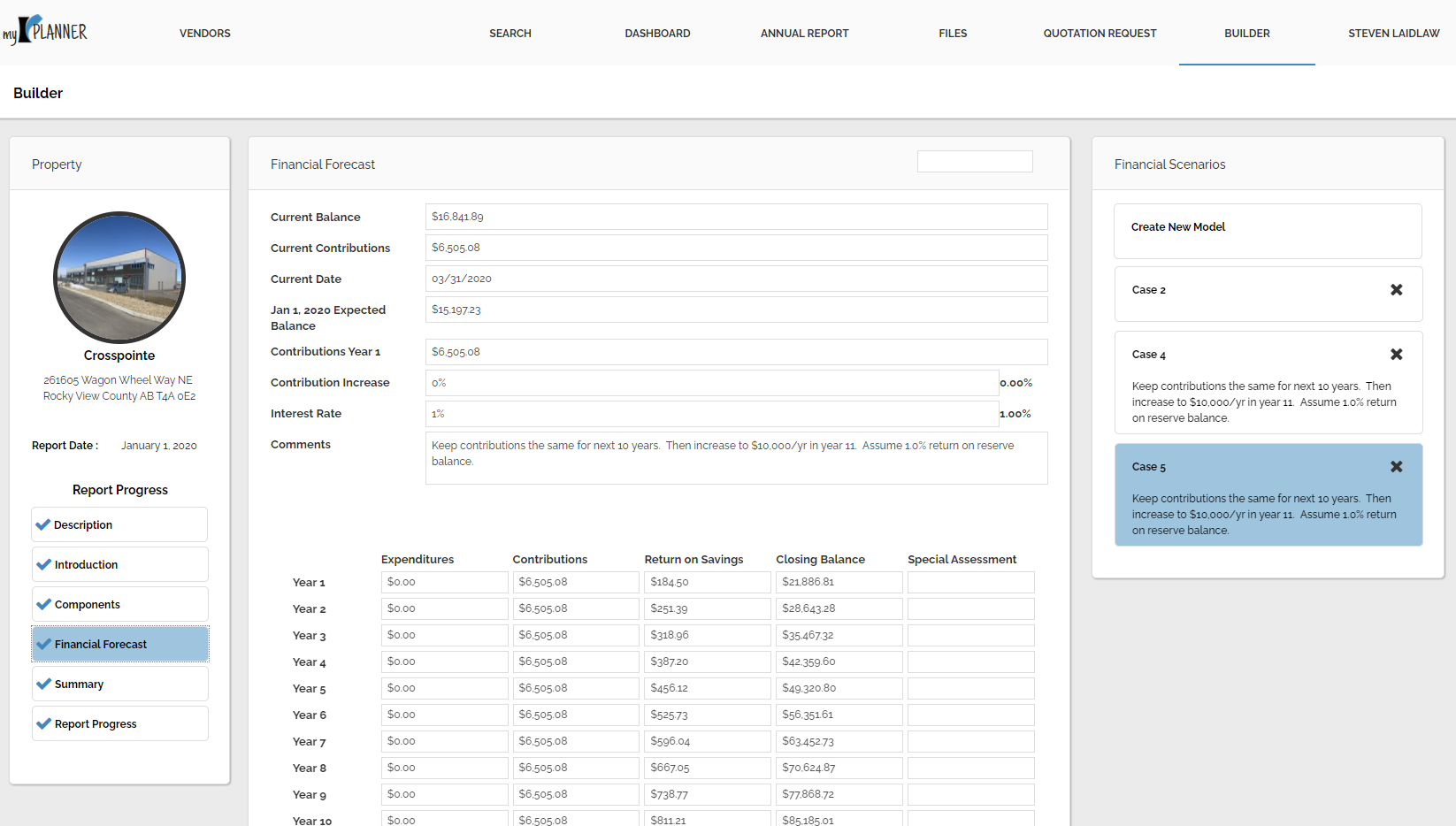
Task: Open the Dashboard tab
Action: pos(657,34)
